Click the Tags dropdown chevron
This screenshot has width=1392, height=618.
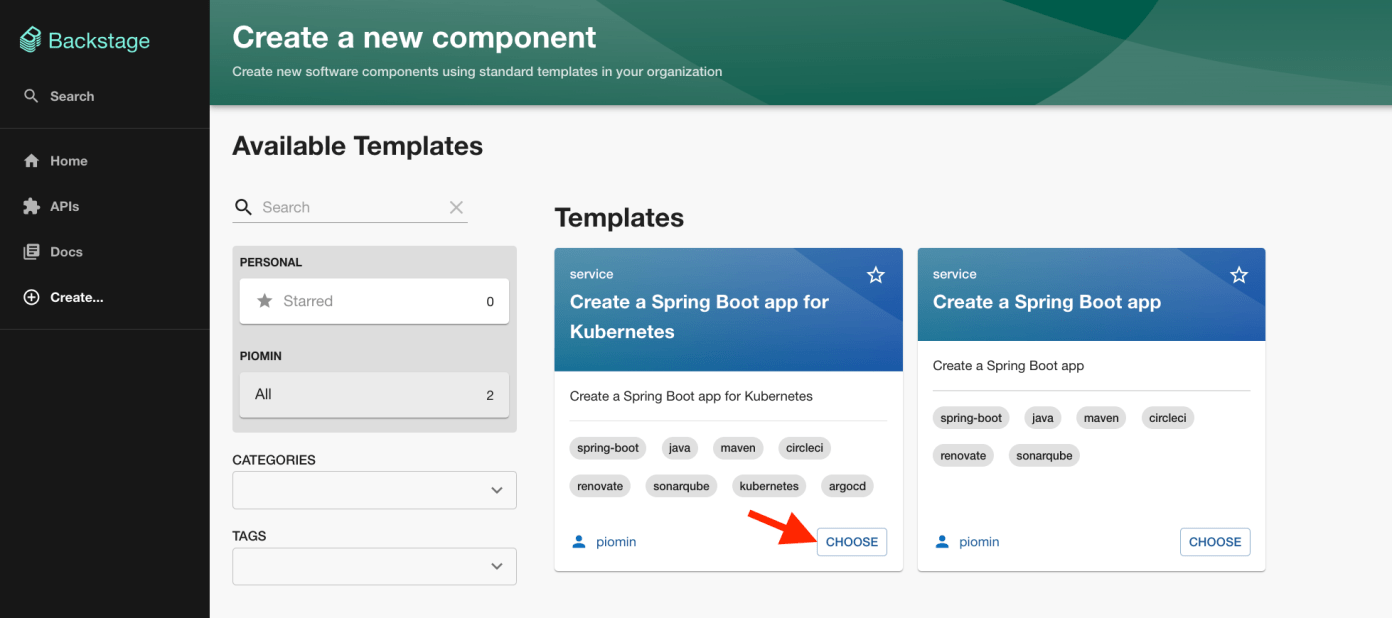[x=497, y=566]
